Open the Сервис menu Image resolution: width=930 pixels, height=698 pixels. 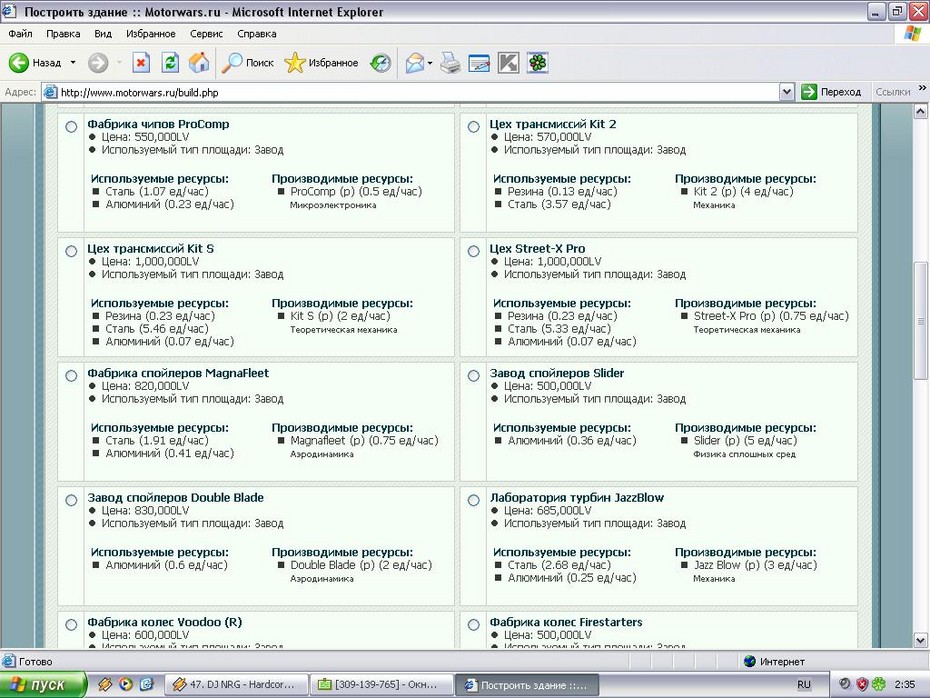206,34
